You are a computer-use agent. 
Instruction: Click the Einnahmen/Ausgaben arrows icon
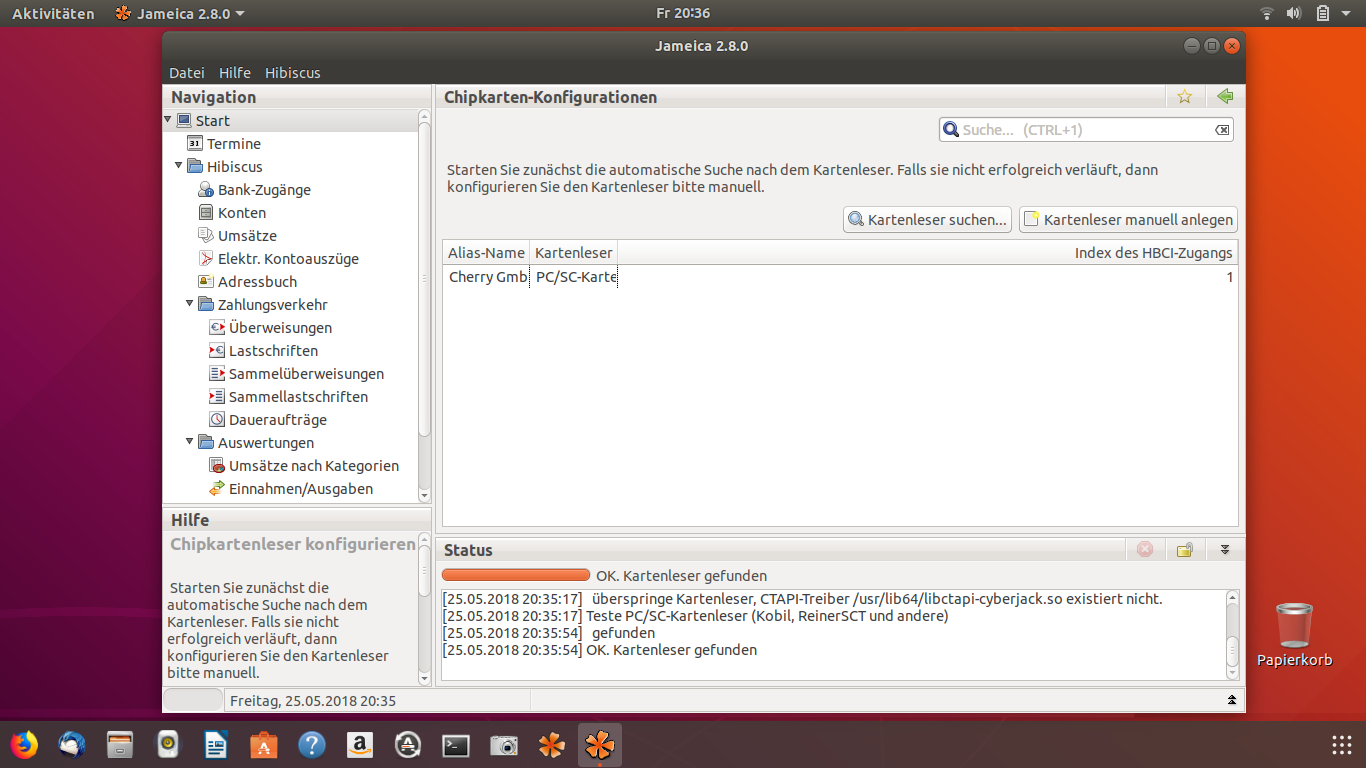click(x=217, y=489)
